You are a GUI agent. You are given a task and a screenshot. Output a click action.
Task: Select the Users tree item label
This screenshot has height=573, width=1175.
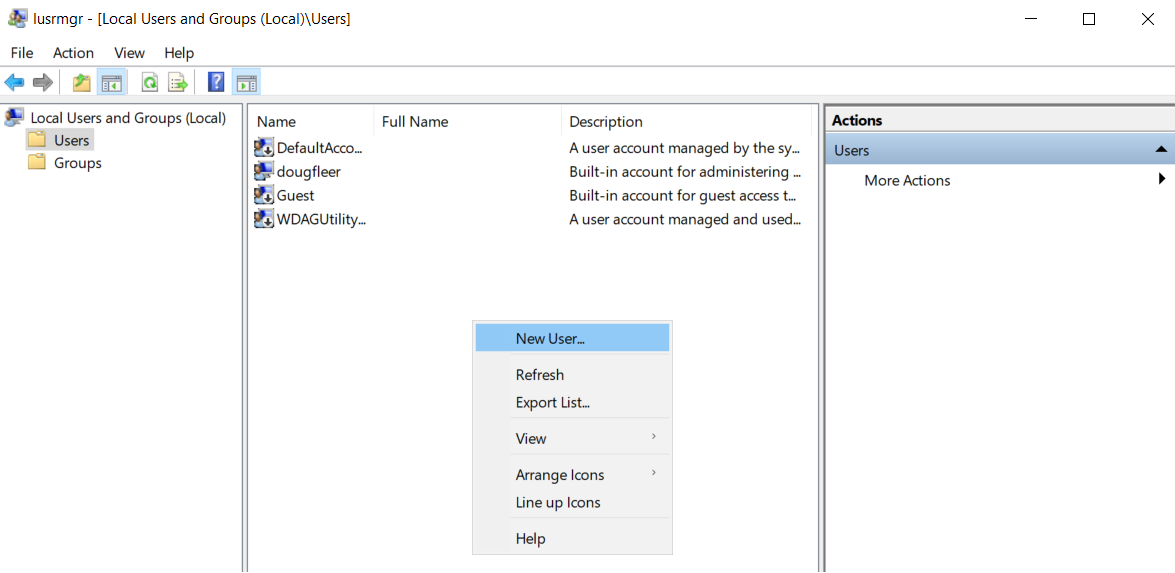tap(71, 140)
